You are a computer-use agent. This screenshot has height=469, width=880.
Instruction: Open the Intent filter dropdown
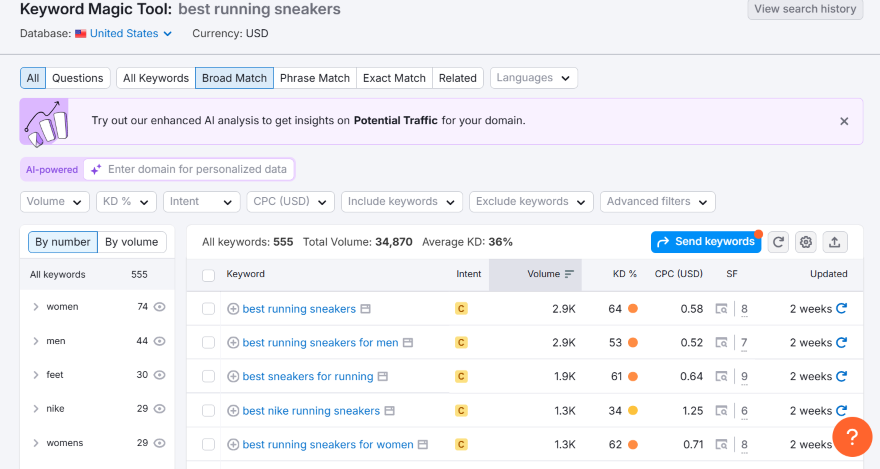coord(201,202)
